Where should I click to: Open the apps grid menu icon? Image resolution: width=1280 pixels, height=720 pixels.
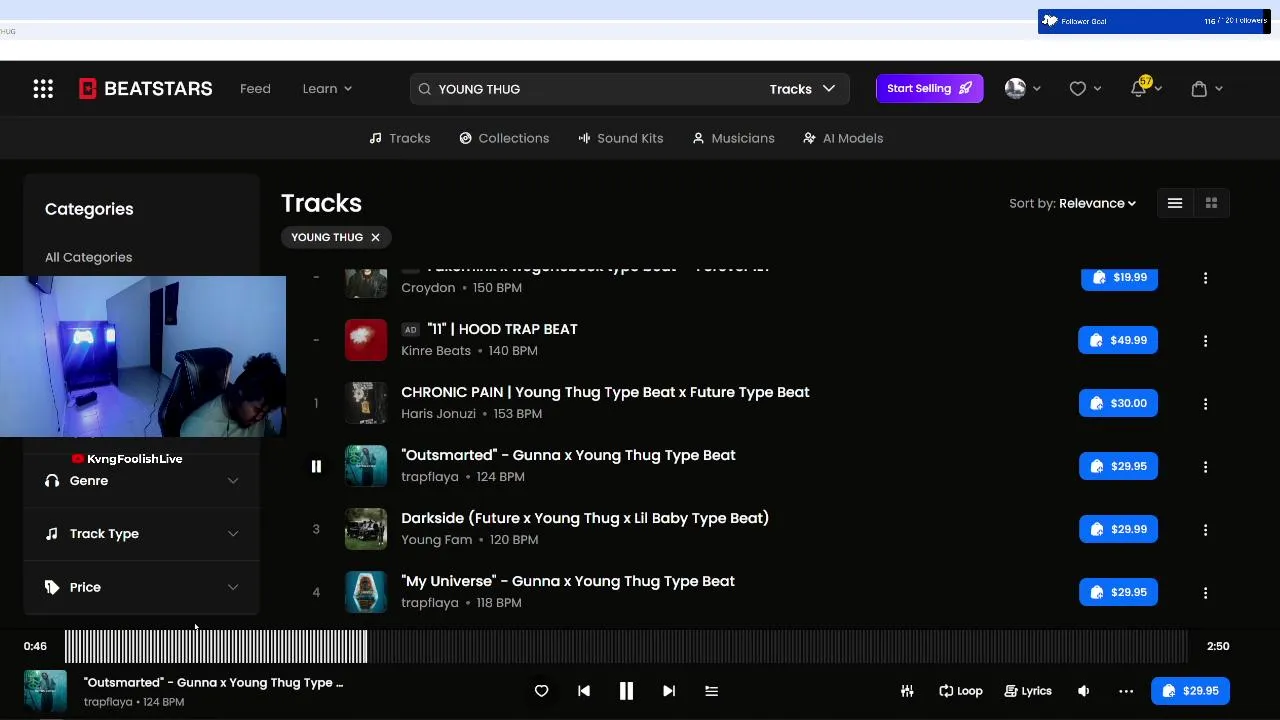(x=43, y=89)
